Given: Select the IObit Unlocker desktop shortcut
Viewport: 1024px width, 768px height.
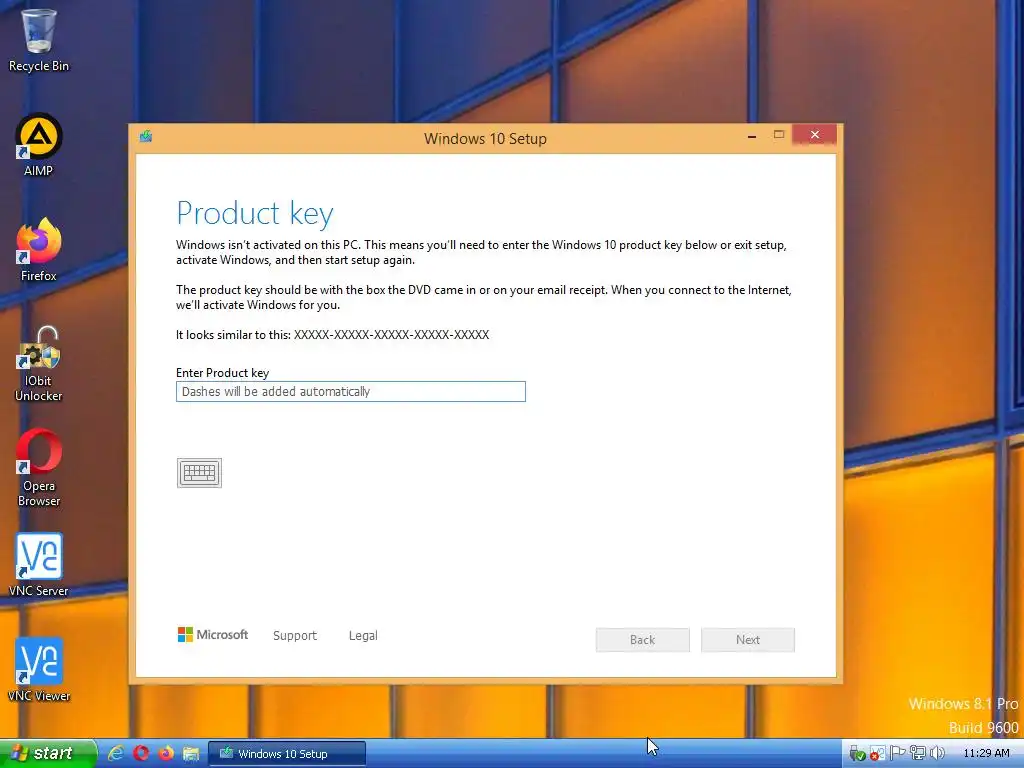Looking at the screenshot, I should pos(39,364).
